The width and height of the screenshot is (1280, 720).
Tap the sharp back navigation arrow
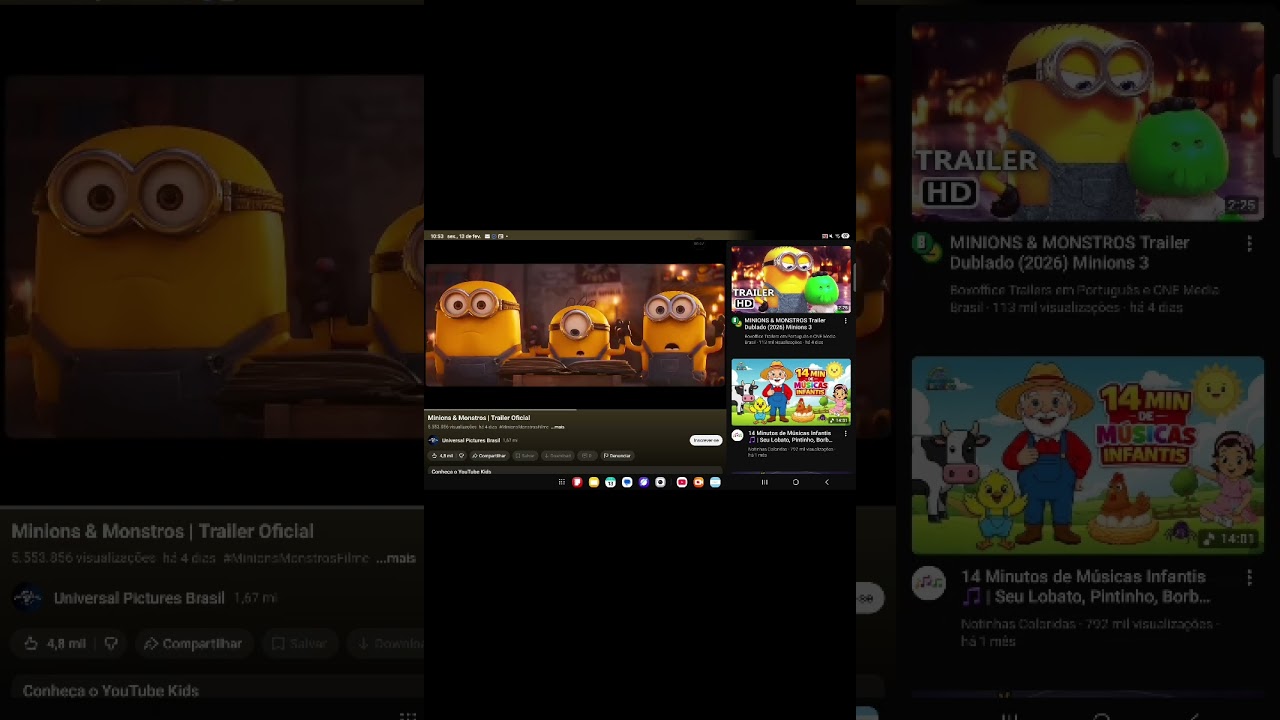827,482
